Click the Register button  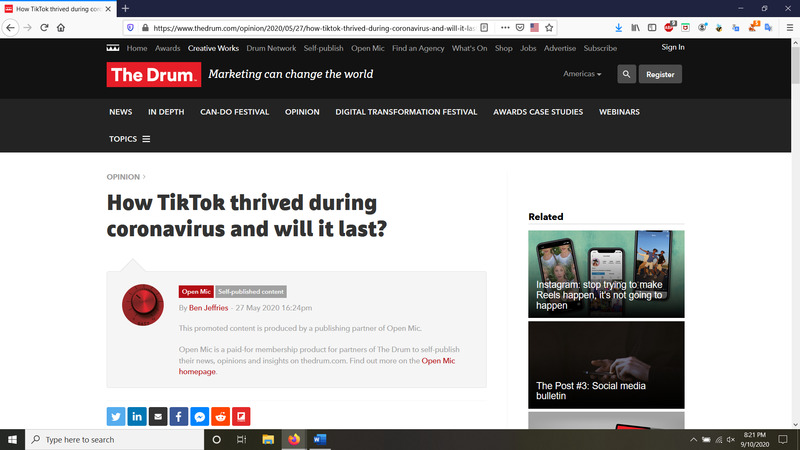click(x=660, y=74)
